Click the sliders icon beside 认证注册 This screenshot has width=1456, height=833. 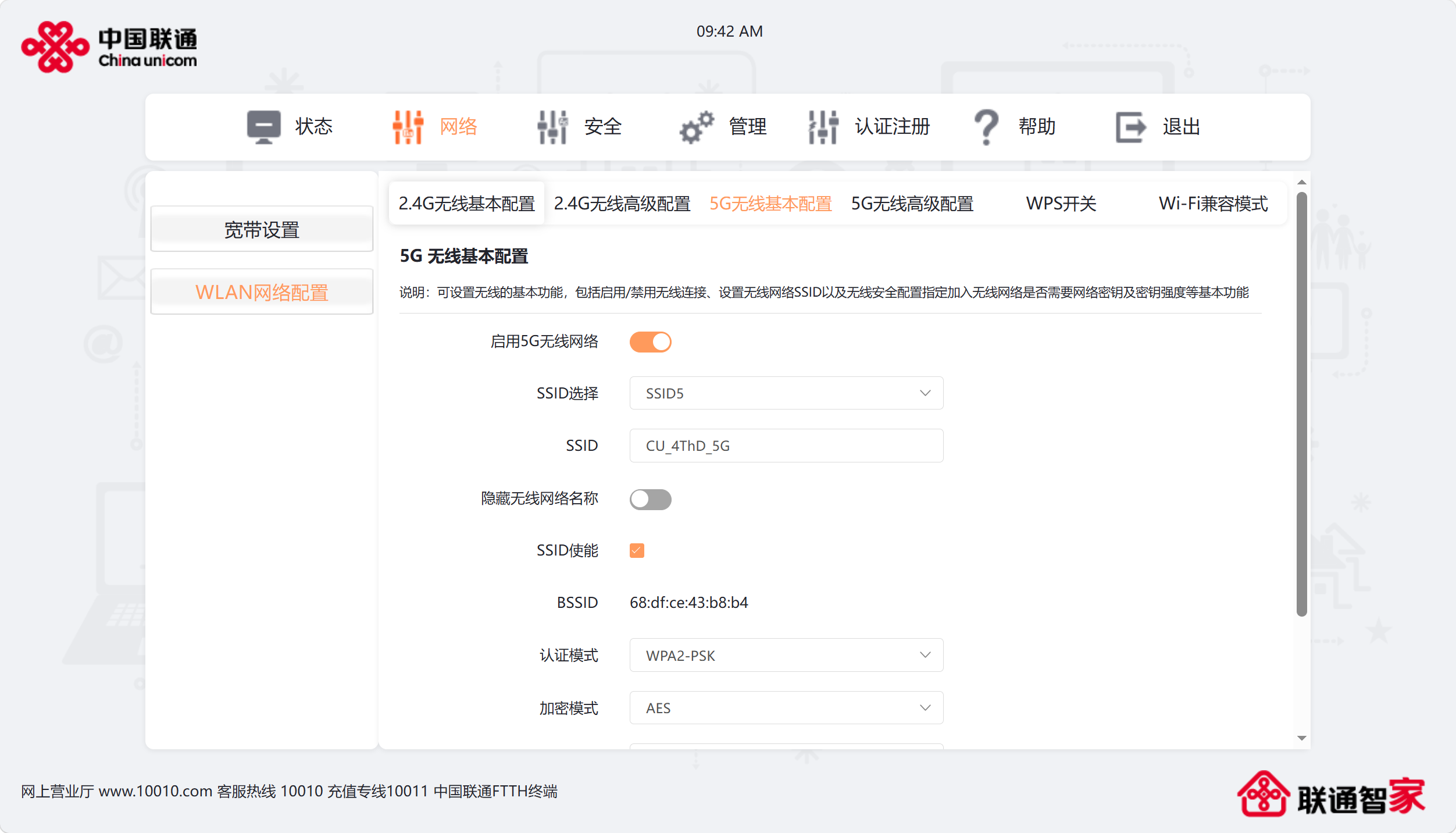click(x=823, y=126)
